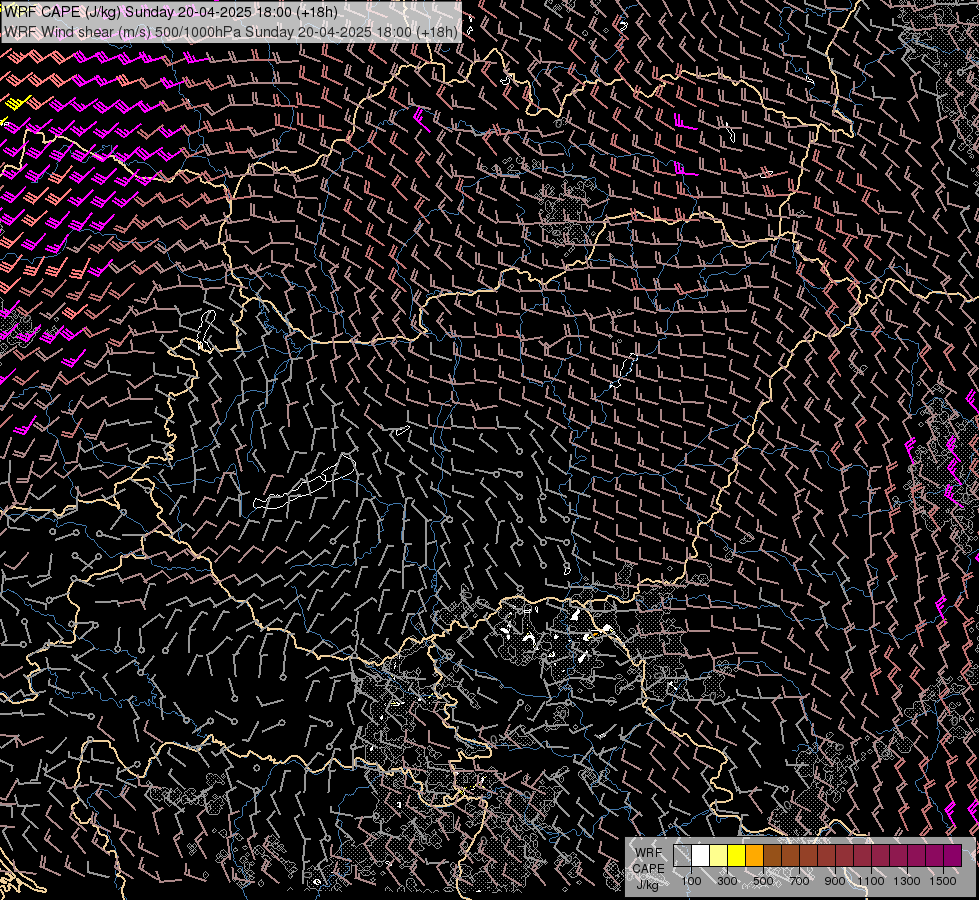Click the 700 legend value
The height and width of the screenshot is (900, 979).
coord(799,881)
